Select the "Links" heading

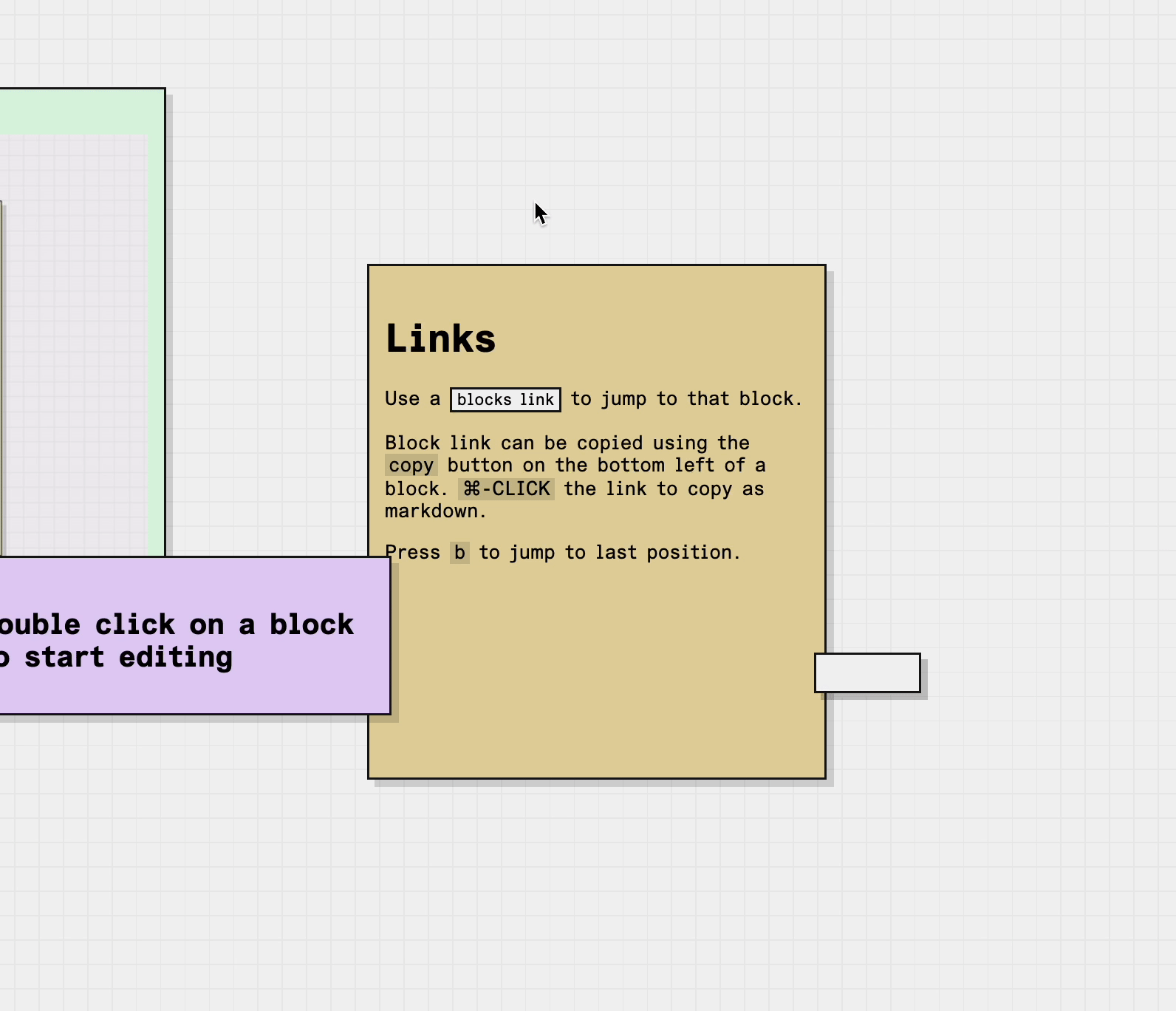(440, 339)
